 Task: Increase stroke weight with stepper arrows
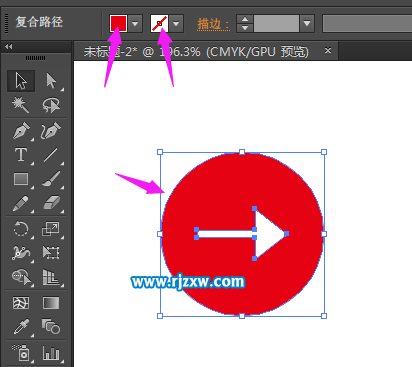tap(245, 19)
